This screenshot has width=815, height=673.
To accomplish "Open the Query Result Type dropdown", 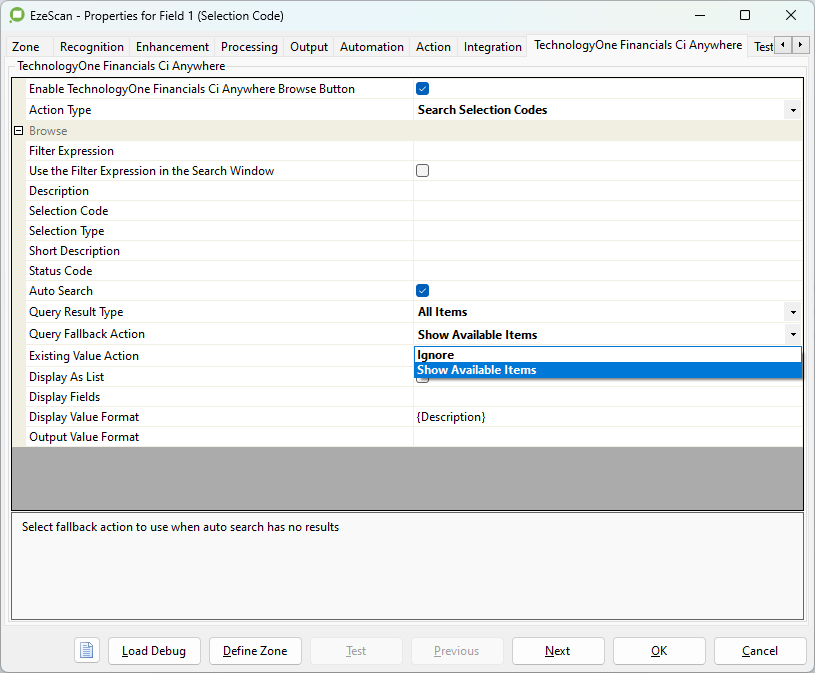I will coord(792,312).
